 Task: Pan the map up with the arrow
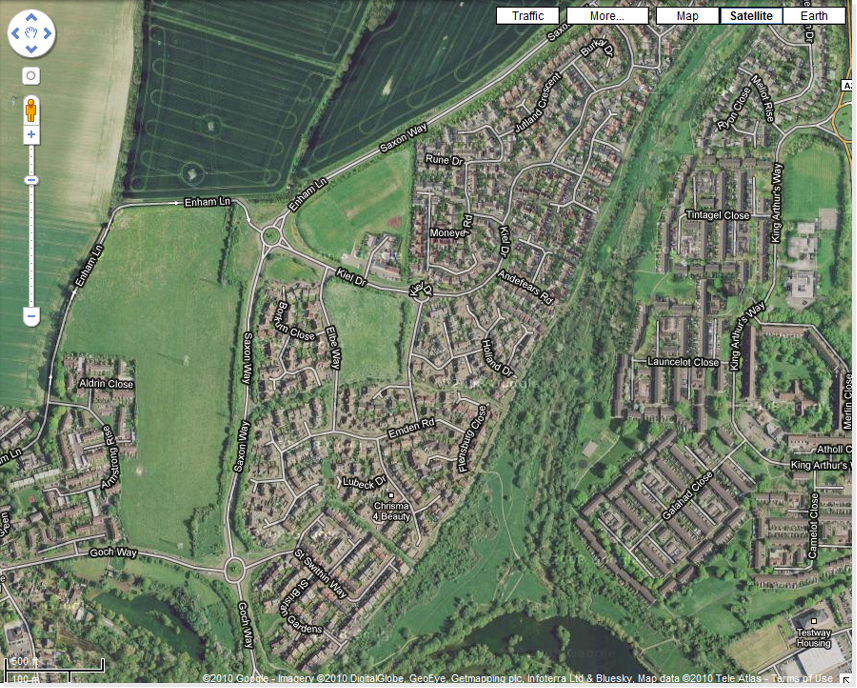pyautogui.click(x=31, y=18)
